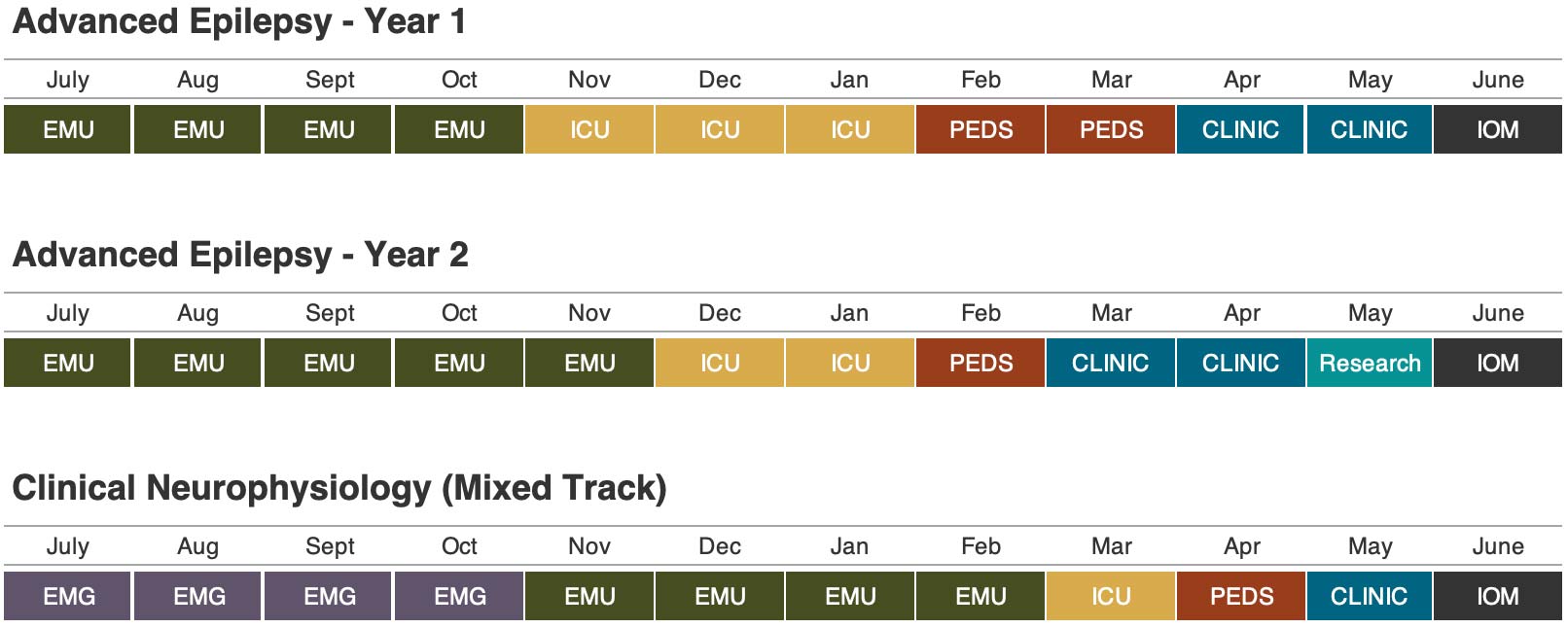This screenshot has height=628, width=1568.
Task: Click Year 2 March CLINIC block
Action: click(x=1110, y=363)
